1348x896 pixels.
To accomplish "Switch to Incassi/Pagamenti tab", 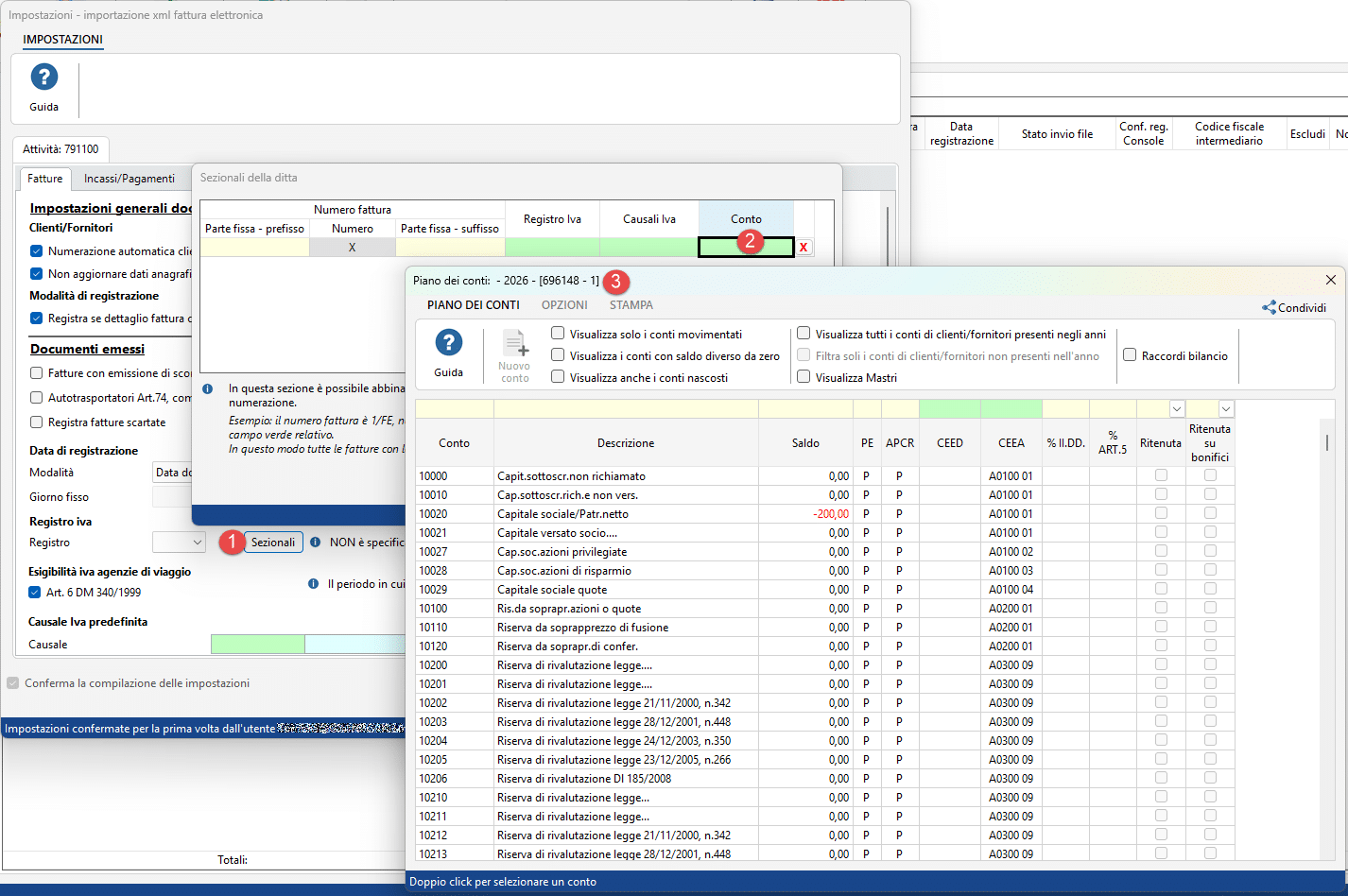I will [x=130, y=179].
